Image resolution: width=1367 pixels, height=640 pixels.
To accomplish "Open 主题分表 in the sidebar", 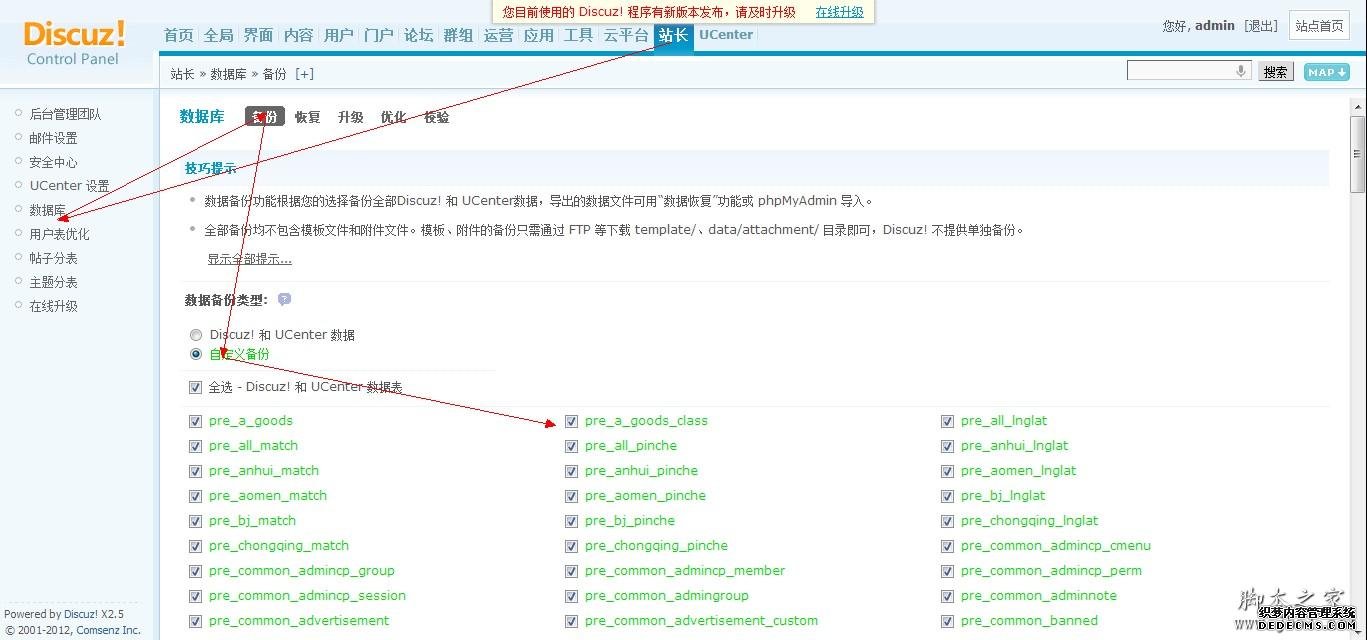I will (53, 282).
